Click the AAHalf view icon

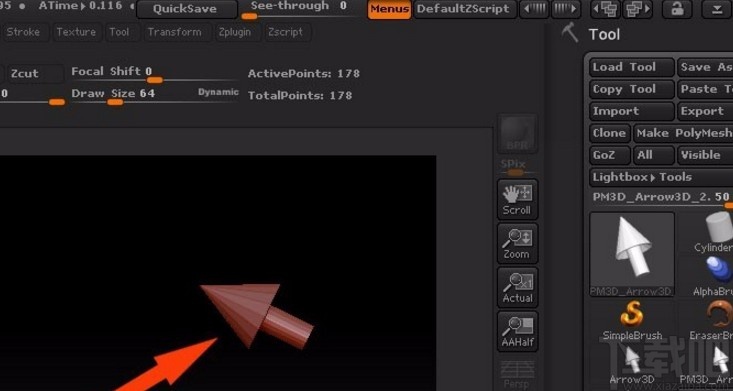tap(517, 331)
